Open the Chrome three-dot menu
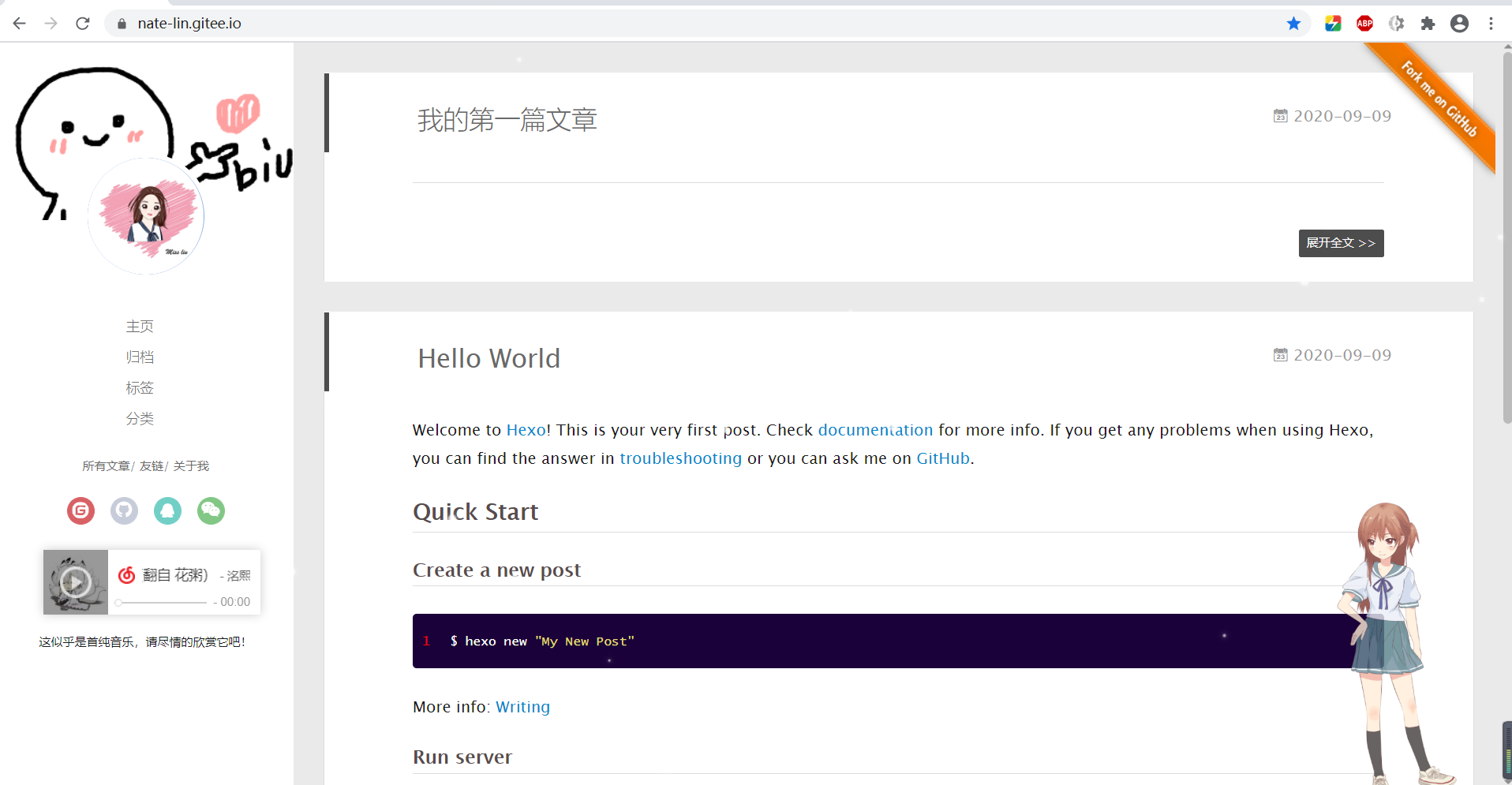Viewport: 1512px width, 785px height. [x=1491, y=24]
